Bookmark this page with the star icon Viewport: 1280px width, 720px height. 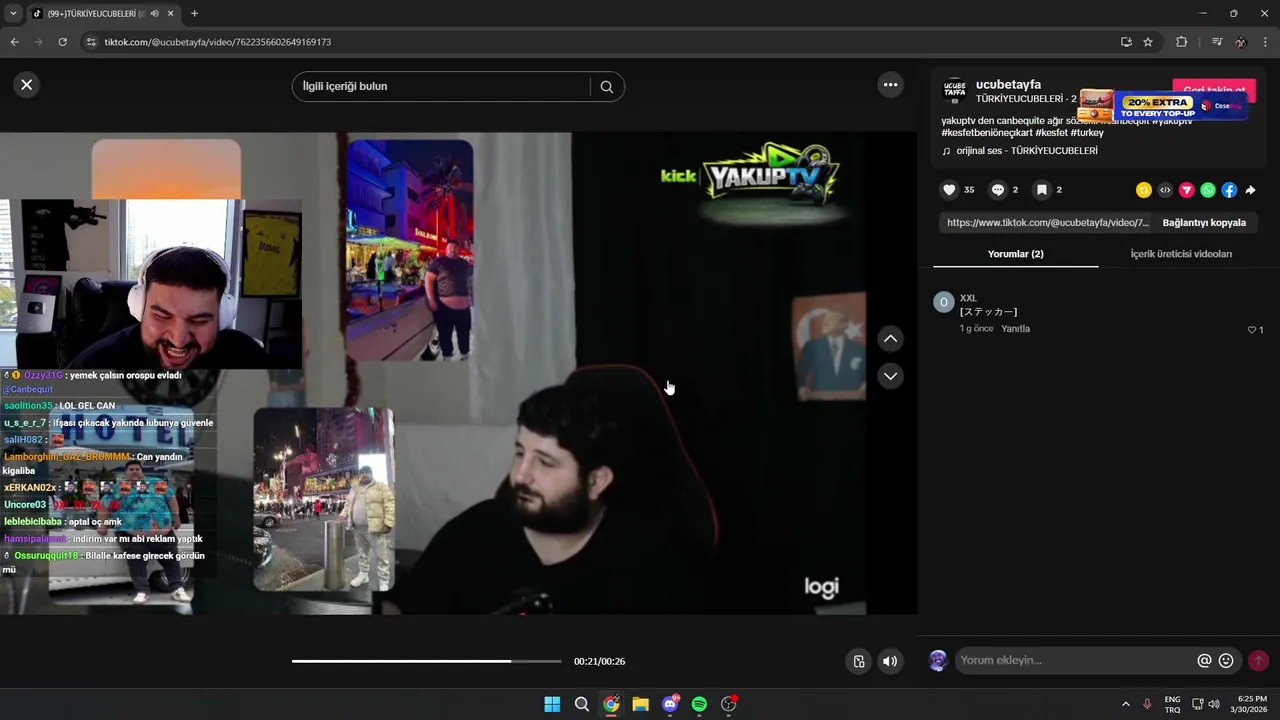(x=1148, y=42)
